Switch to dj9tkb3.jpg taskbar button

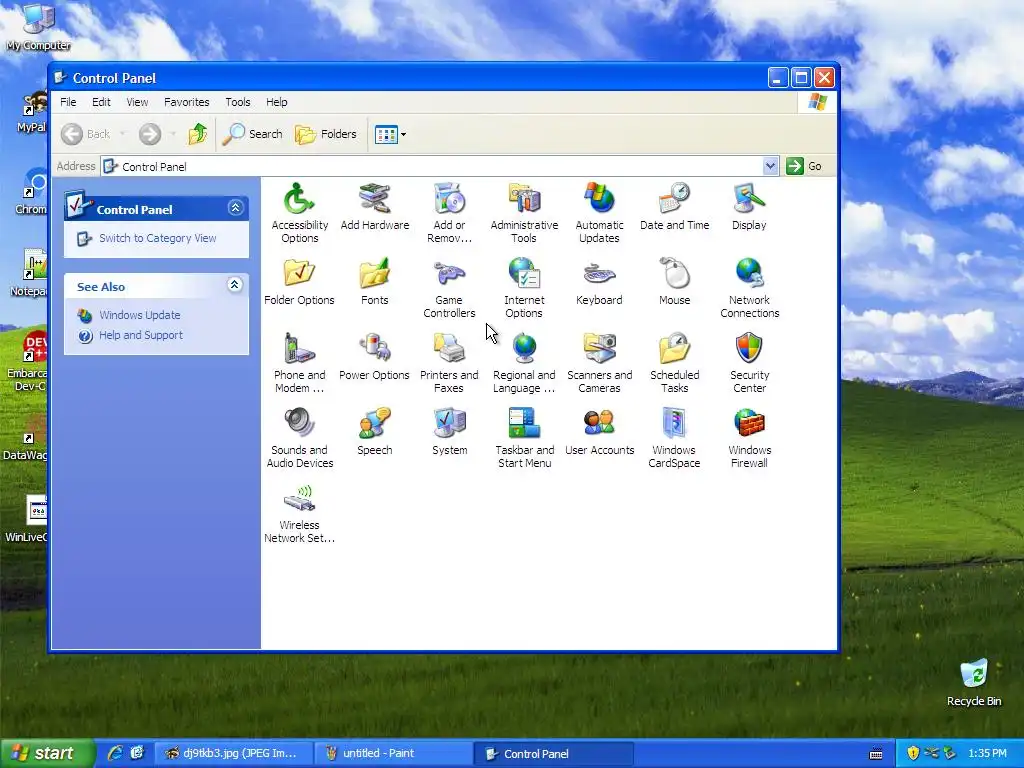pos(234,753)
